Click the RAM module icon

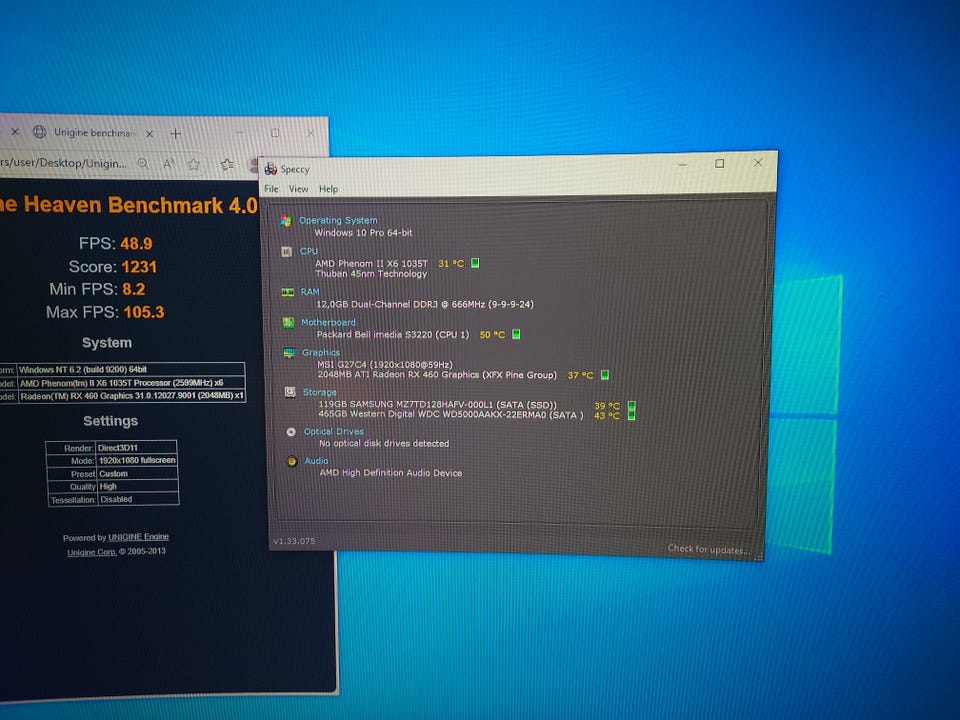287,292
